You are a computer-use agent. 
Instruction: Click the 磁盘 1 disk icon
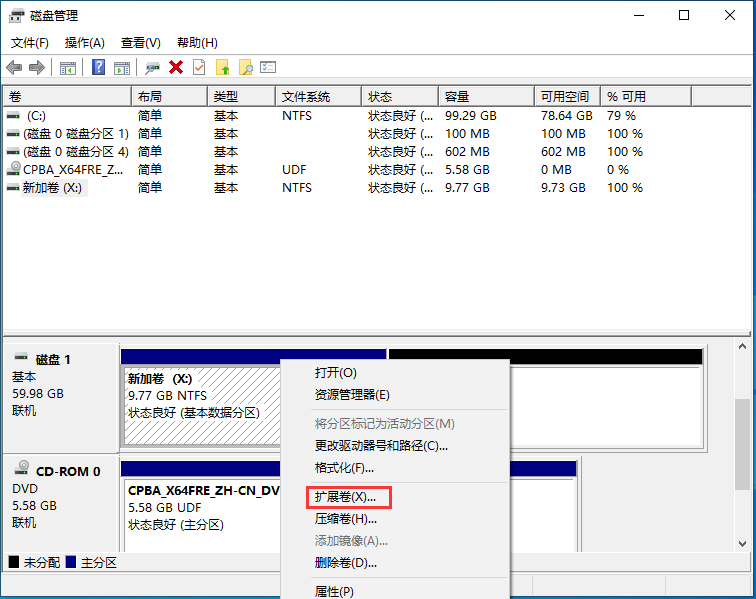coord(21,357)
